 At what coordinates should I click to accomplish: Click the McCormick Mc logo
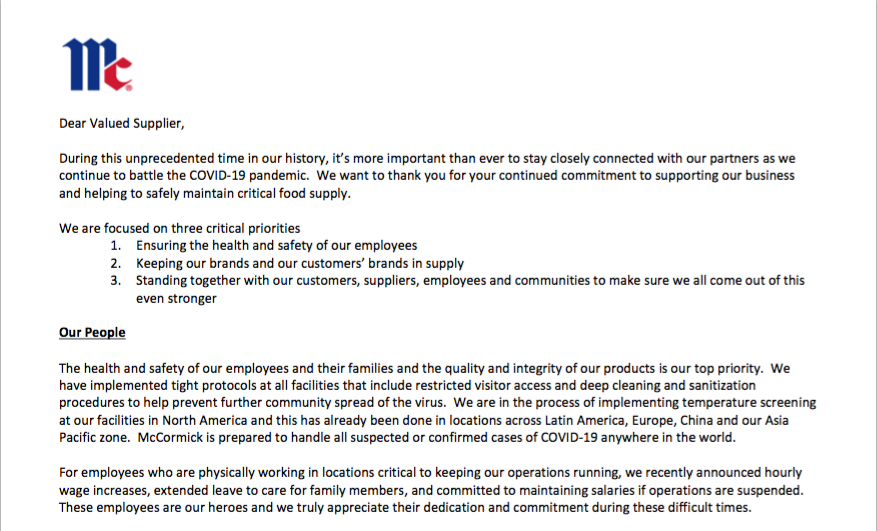point(97,64)
